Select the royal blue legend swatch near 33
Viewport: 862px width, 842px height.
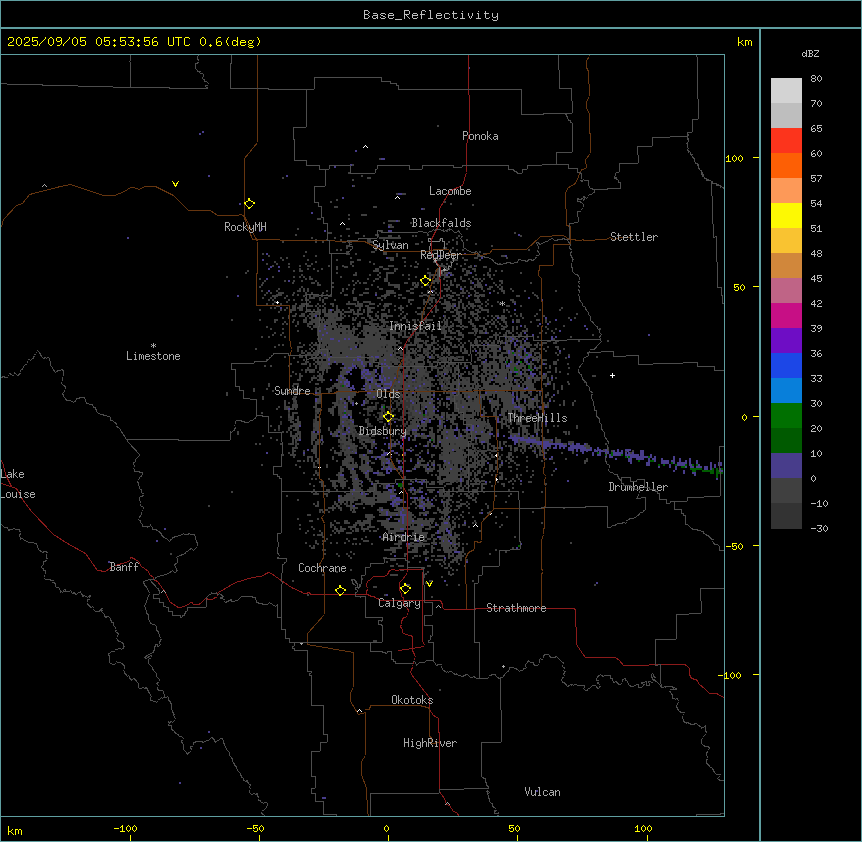786,365
